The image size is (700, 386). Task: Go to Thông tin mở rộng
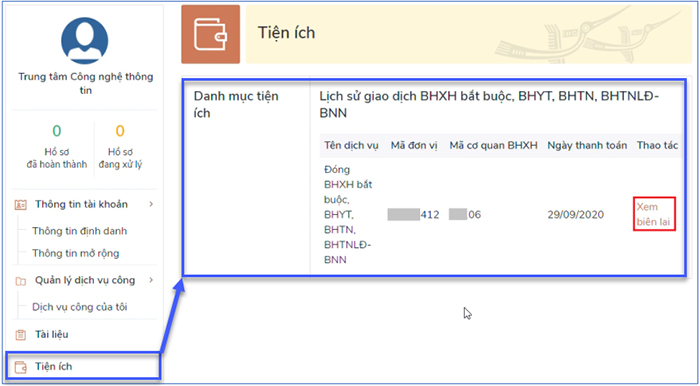(75, 253)
